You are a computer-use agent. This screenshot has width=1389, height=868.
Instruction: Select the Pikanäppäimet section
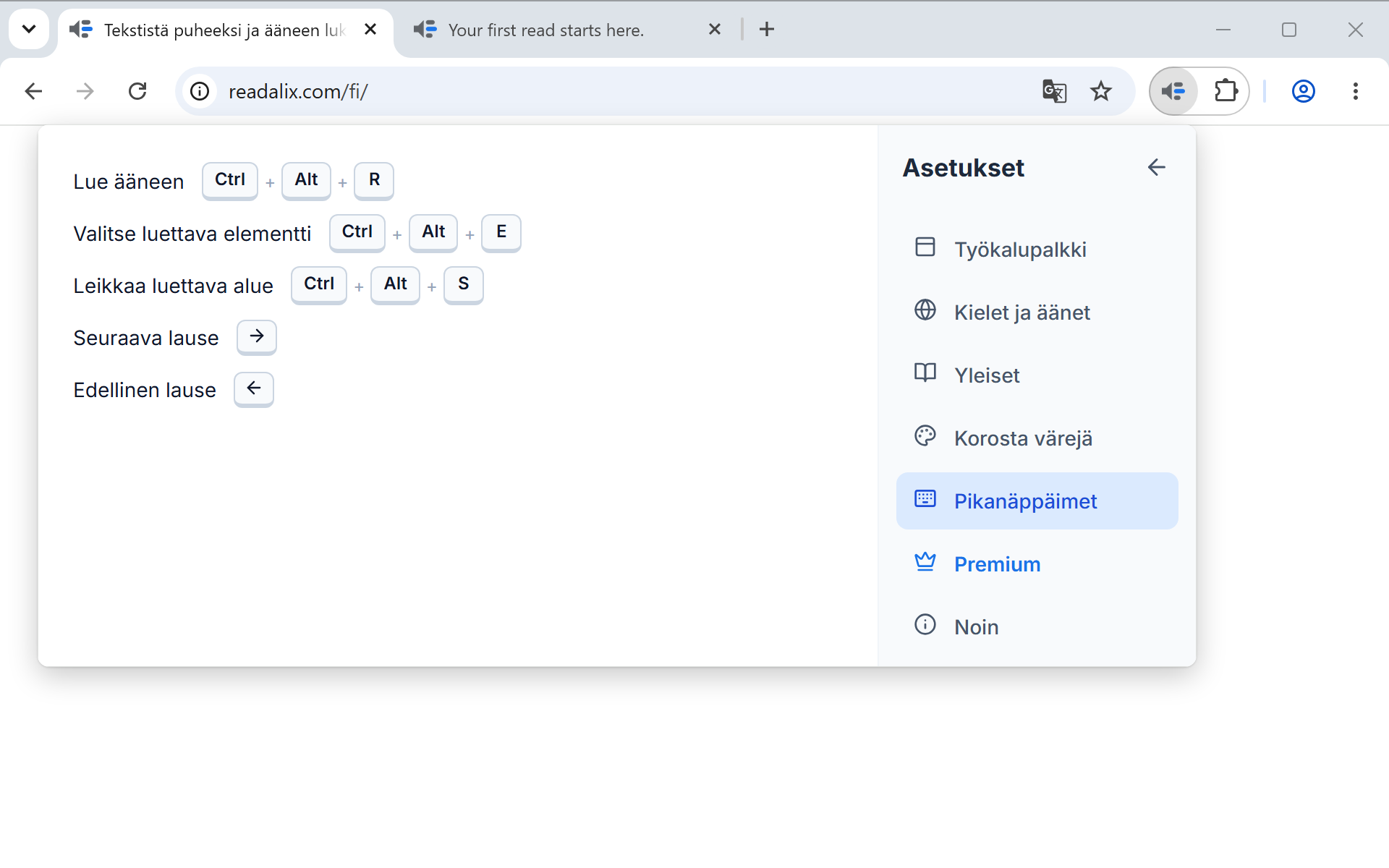pos(1037,501)
